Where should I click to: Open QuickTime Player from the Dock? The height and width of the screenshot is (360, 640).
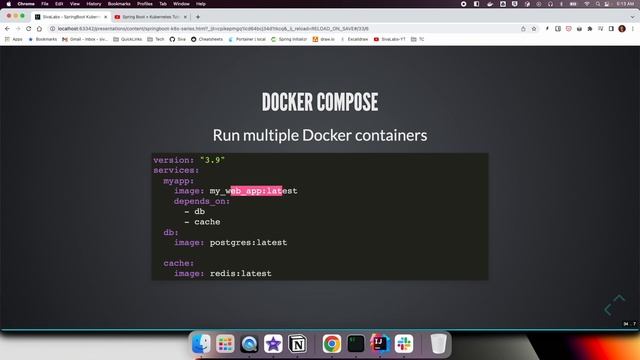click(x=249, y=344)
